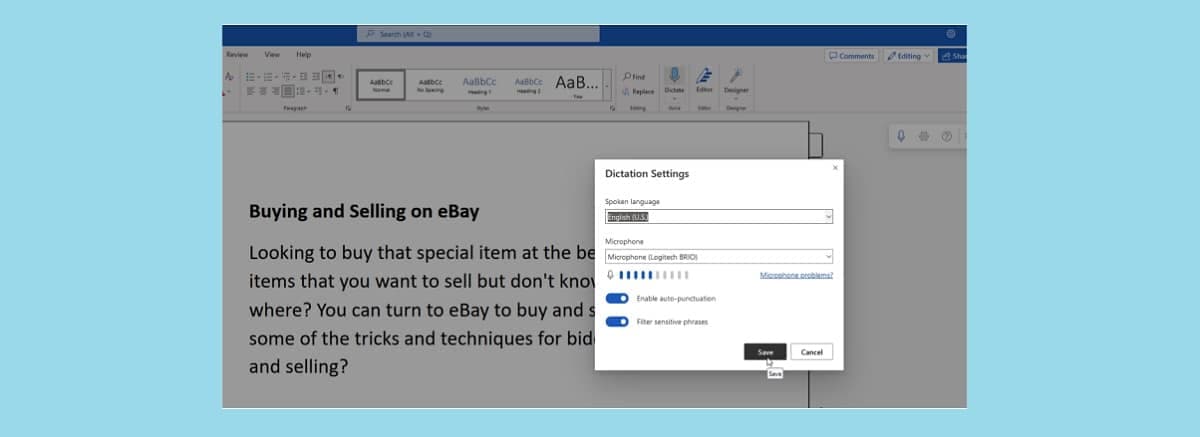
Task: Click the dictation help question mark icon
Action: tap(946, 136)
